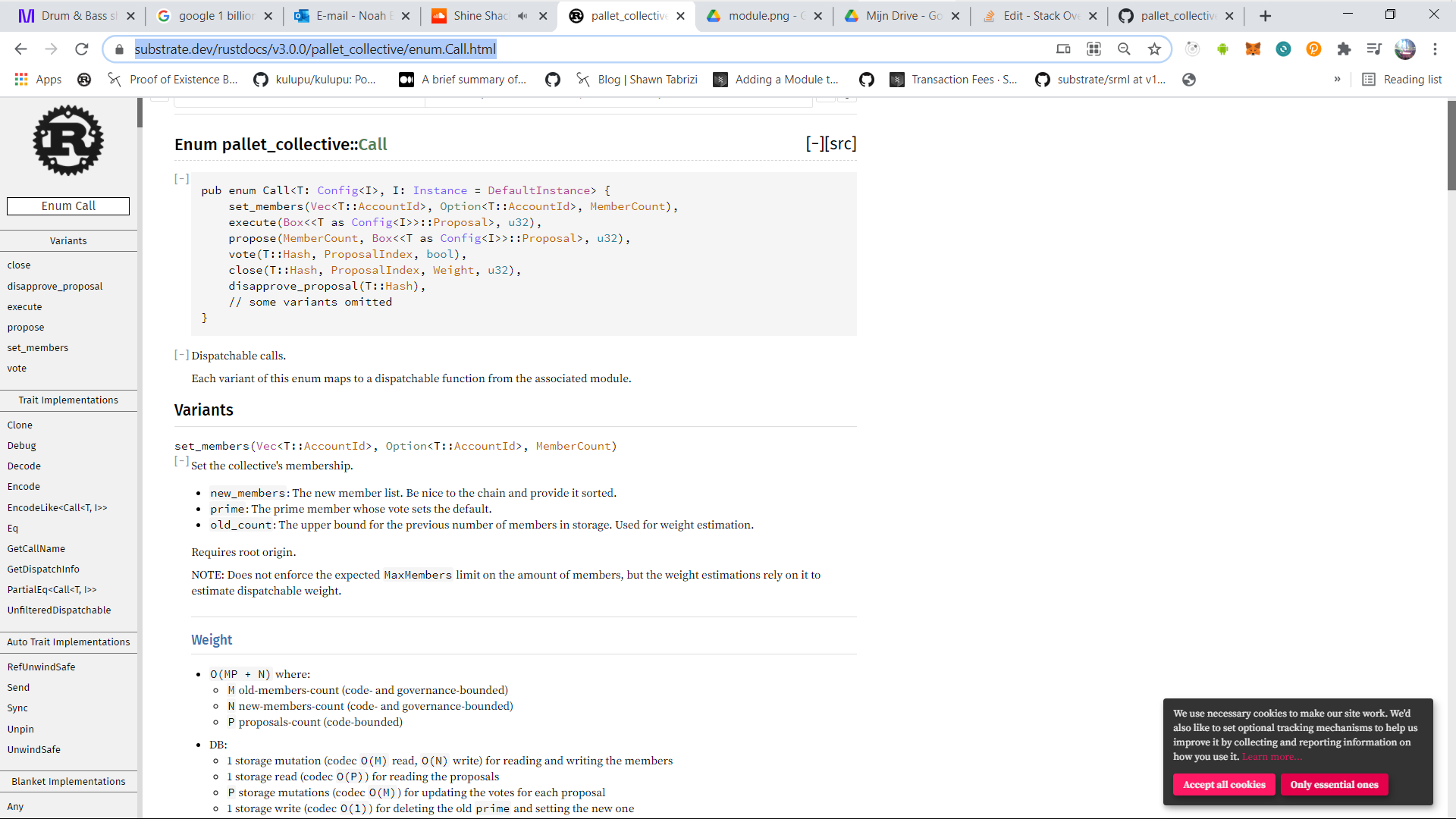Collapse the enum declaration code block

click(x=181, y=179)
